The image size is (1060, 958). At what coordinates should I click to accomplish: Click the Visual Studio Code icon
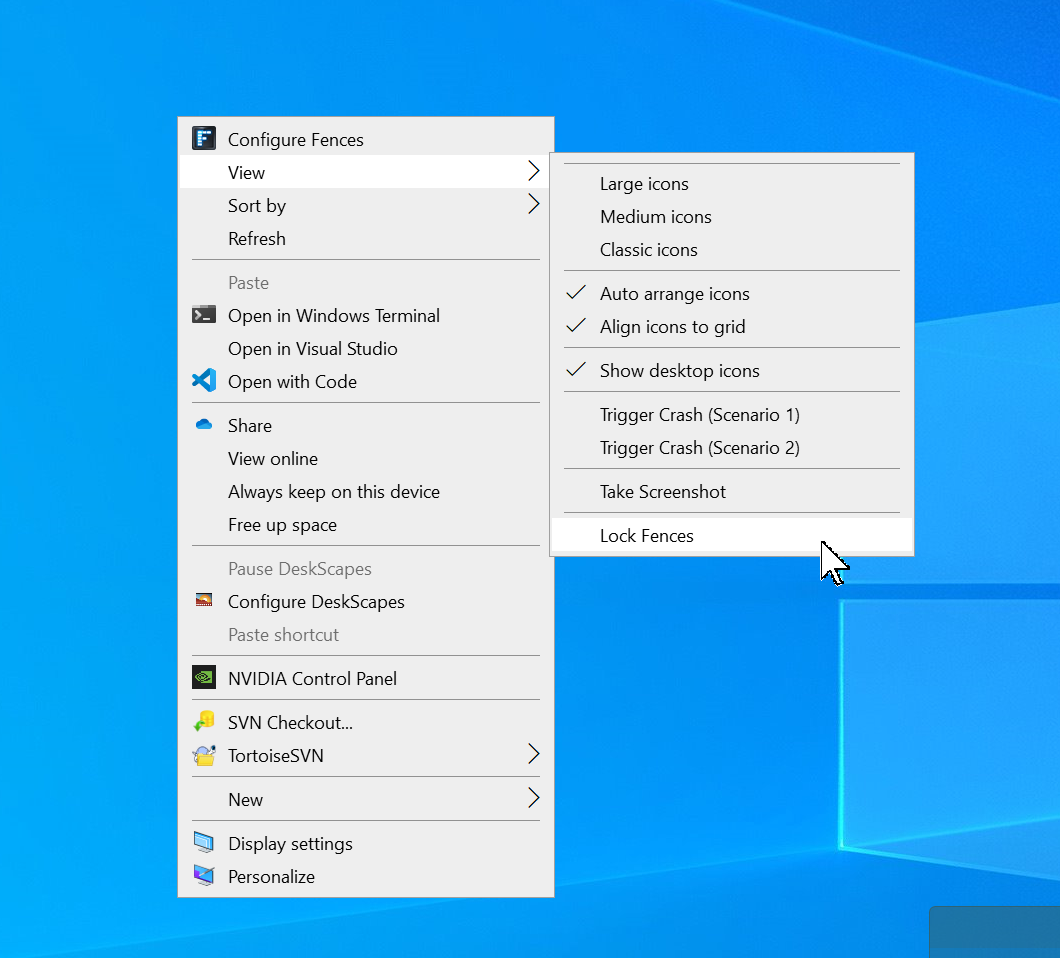[203, 381]
